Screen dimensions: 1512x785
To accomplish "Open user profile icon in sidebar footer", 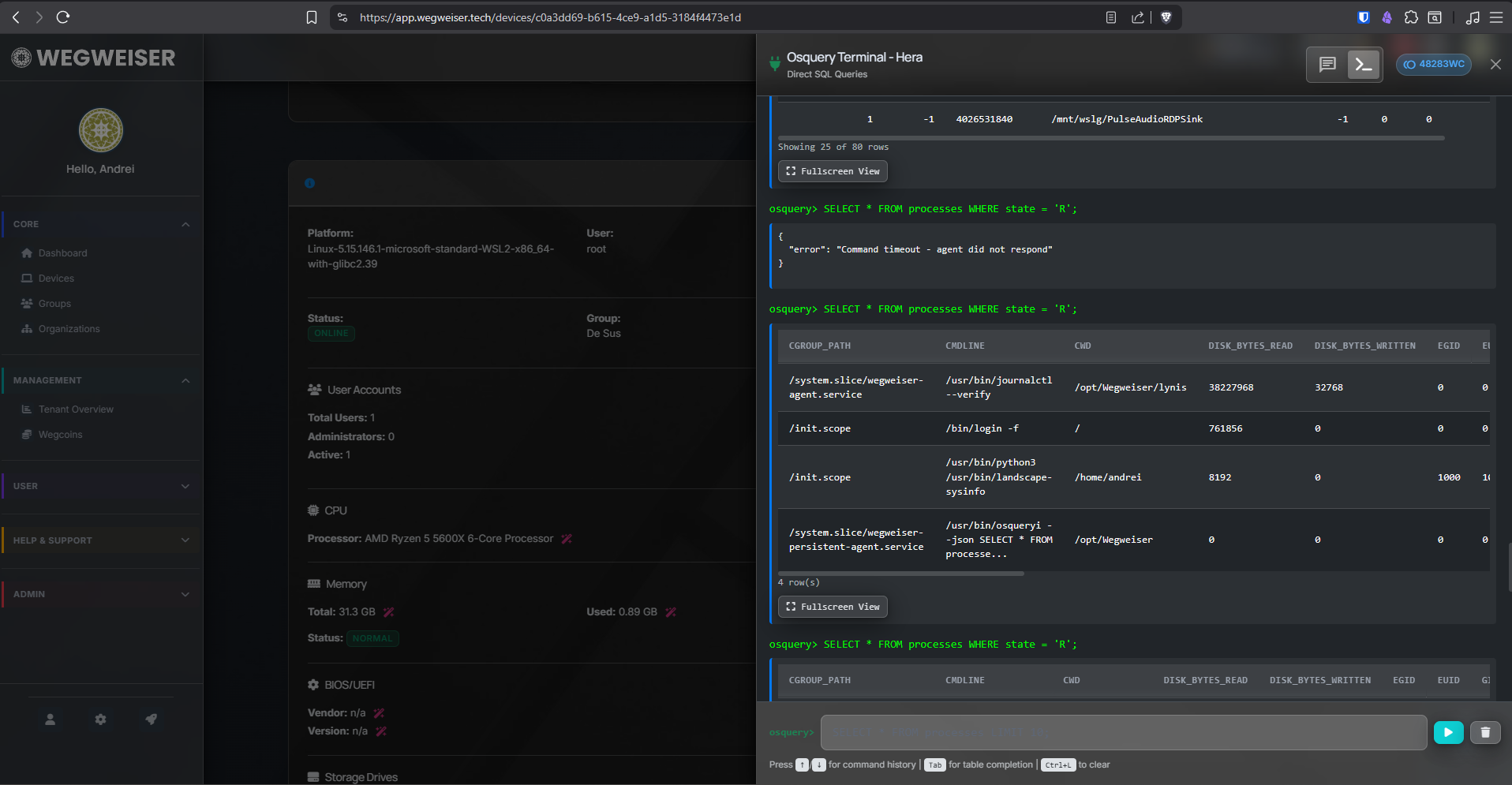I will (x=50, y=720).
